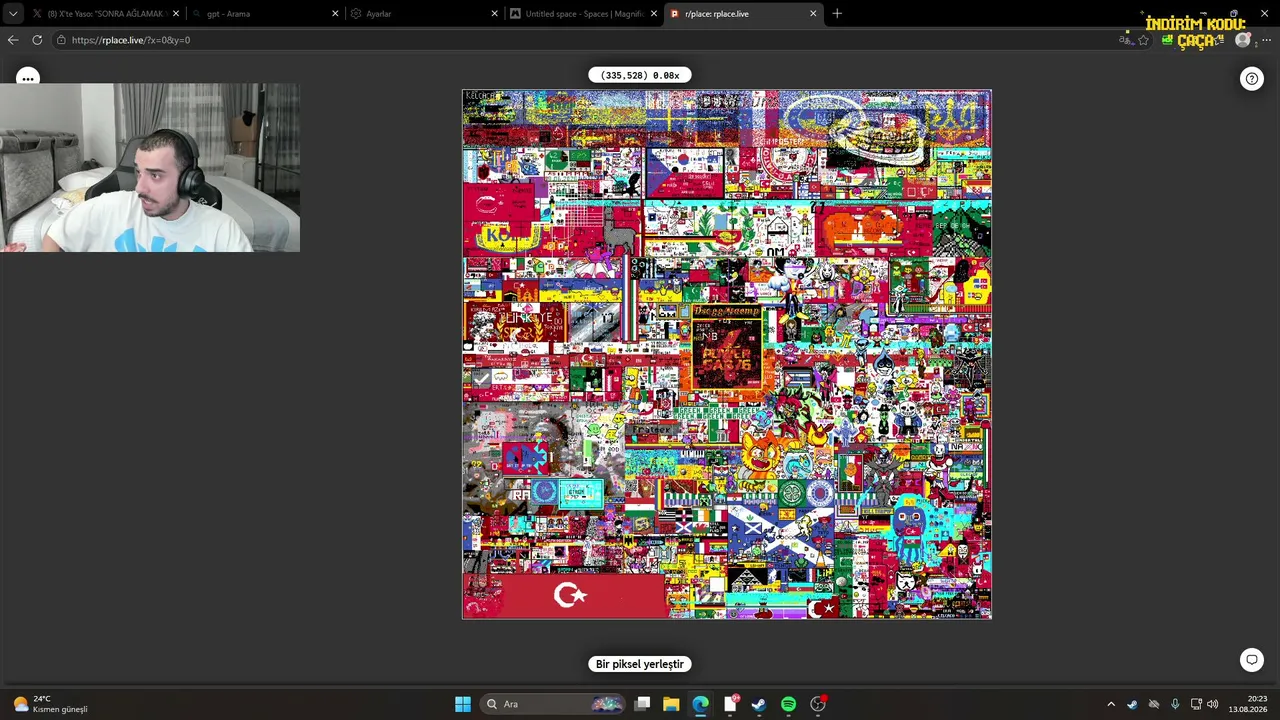Add this page to favorites with star icon

(x=1143, y=40)
